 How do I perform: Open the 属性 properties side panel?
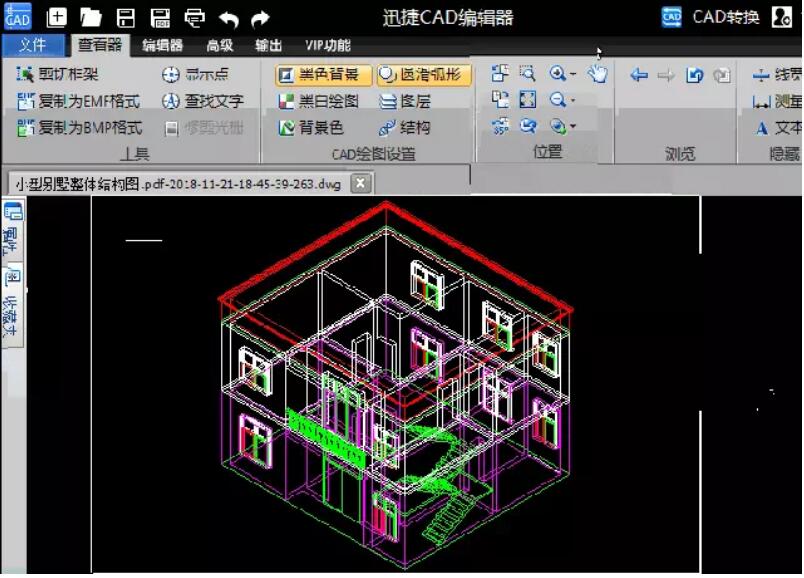click(x=12, y=228)
